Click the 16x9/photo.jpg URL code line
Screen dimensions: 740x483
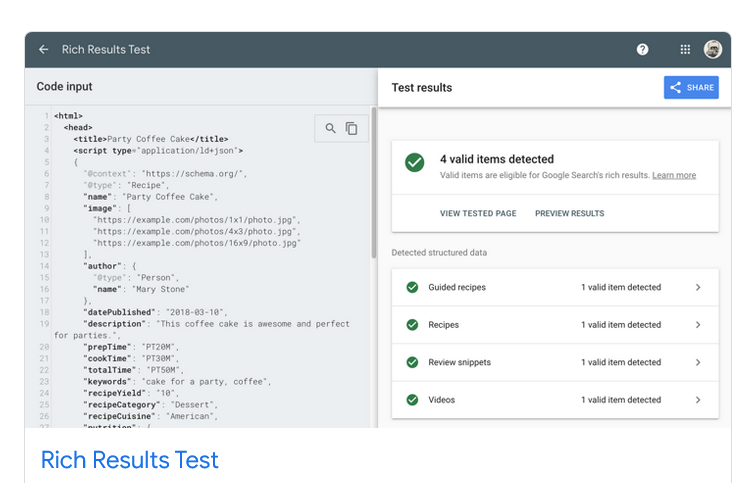(x=197, y=243)
